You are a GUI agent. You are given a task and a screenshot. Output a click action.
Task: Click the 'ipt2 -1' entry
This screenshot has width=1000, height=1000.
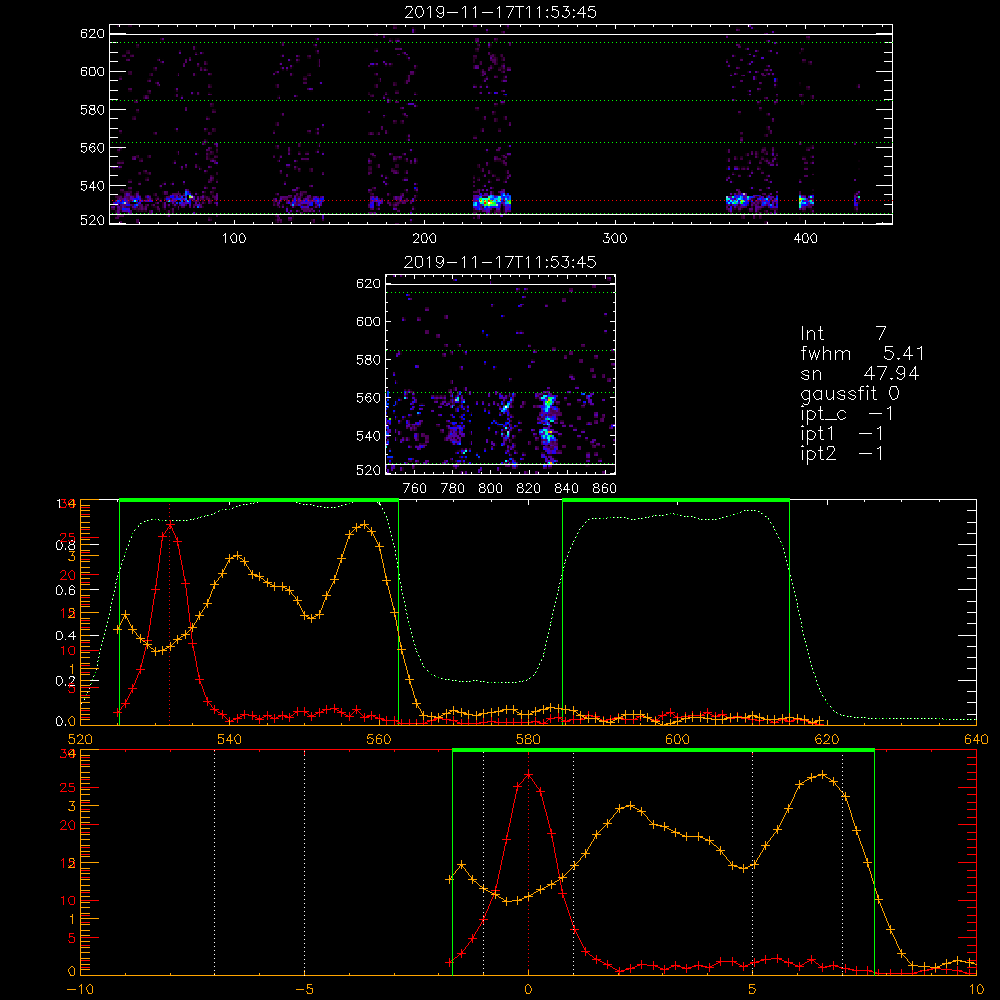pos(842,453)
